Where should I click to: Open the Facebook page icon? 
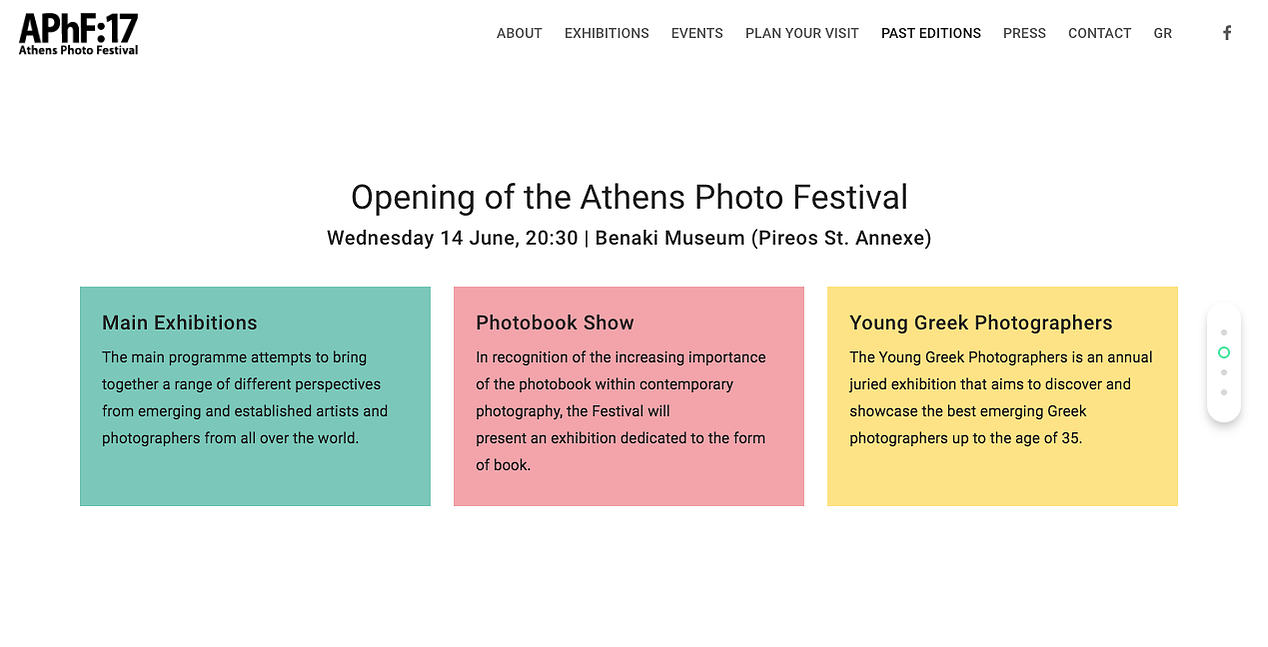[1227, 33]
